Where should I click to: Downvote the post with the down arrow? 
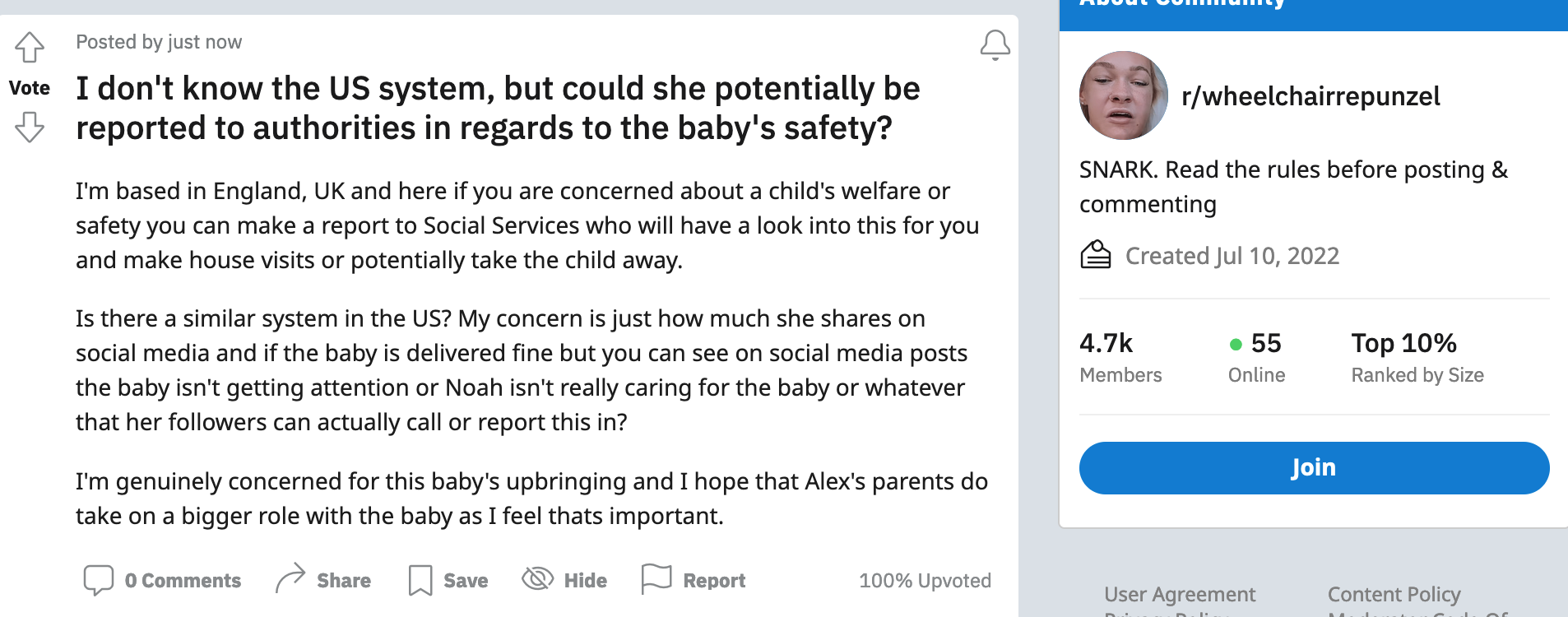(30, 128)
